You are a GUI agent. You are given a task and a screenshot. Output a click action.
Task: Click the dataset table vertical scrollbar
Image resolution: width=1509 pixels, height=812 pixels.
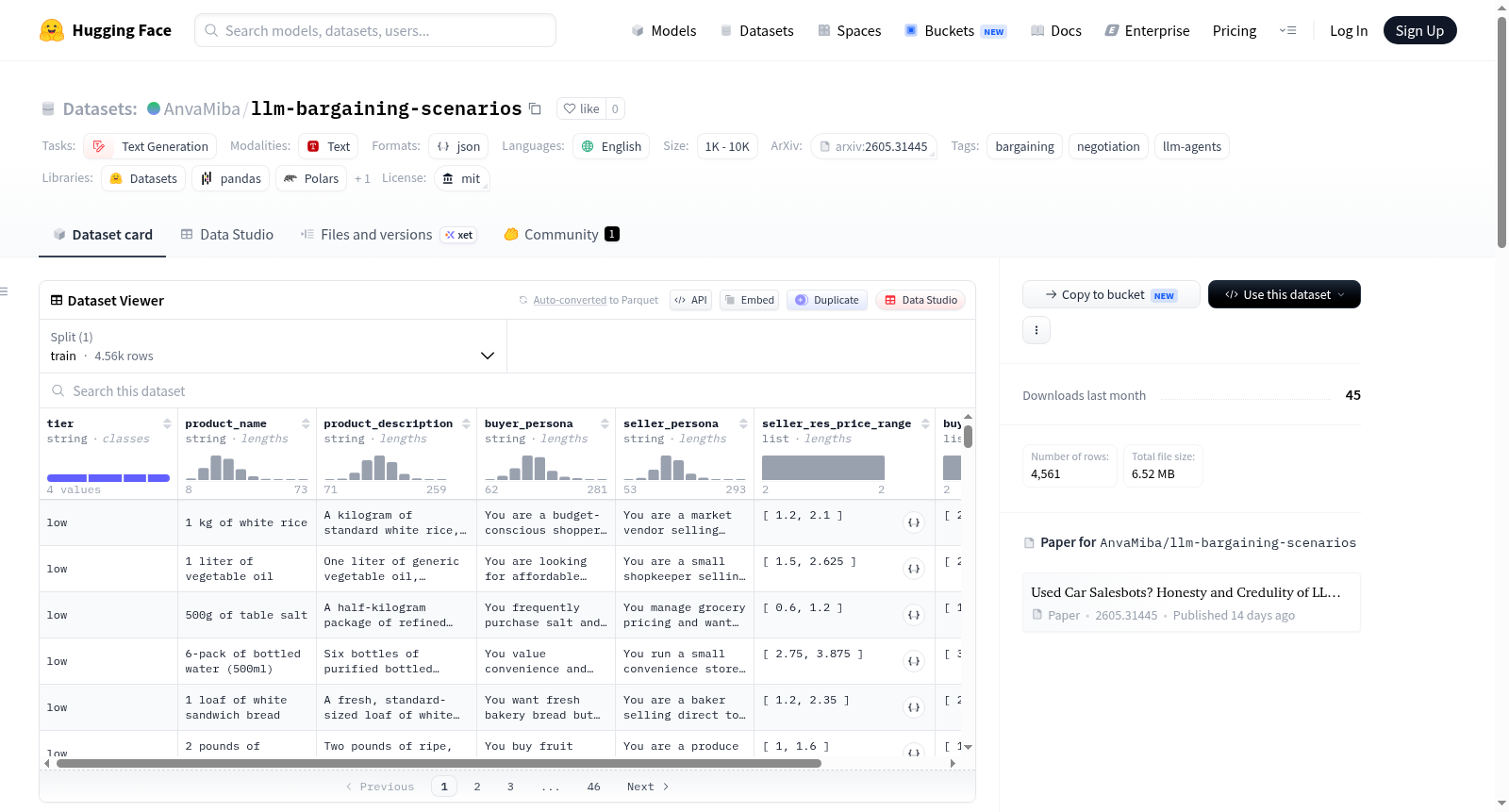click(x=968, y=437)
